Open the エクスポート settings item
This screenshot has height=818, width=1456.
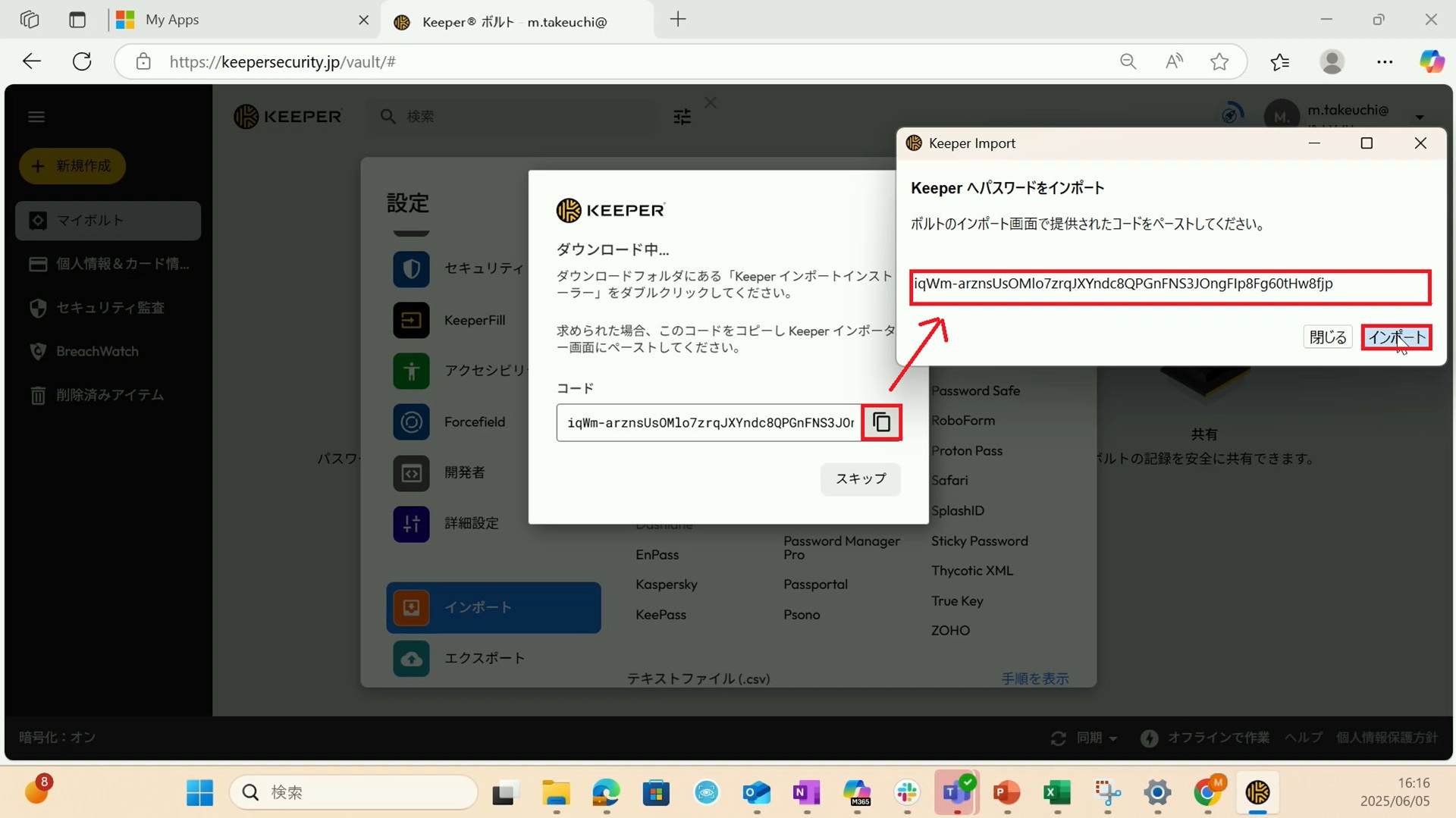tap(485, 658)
